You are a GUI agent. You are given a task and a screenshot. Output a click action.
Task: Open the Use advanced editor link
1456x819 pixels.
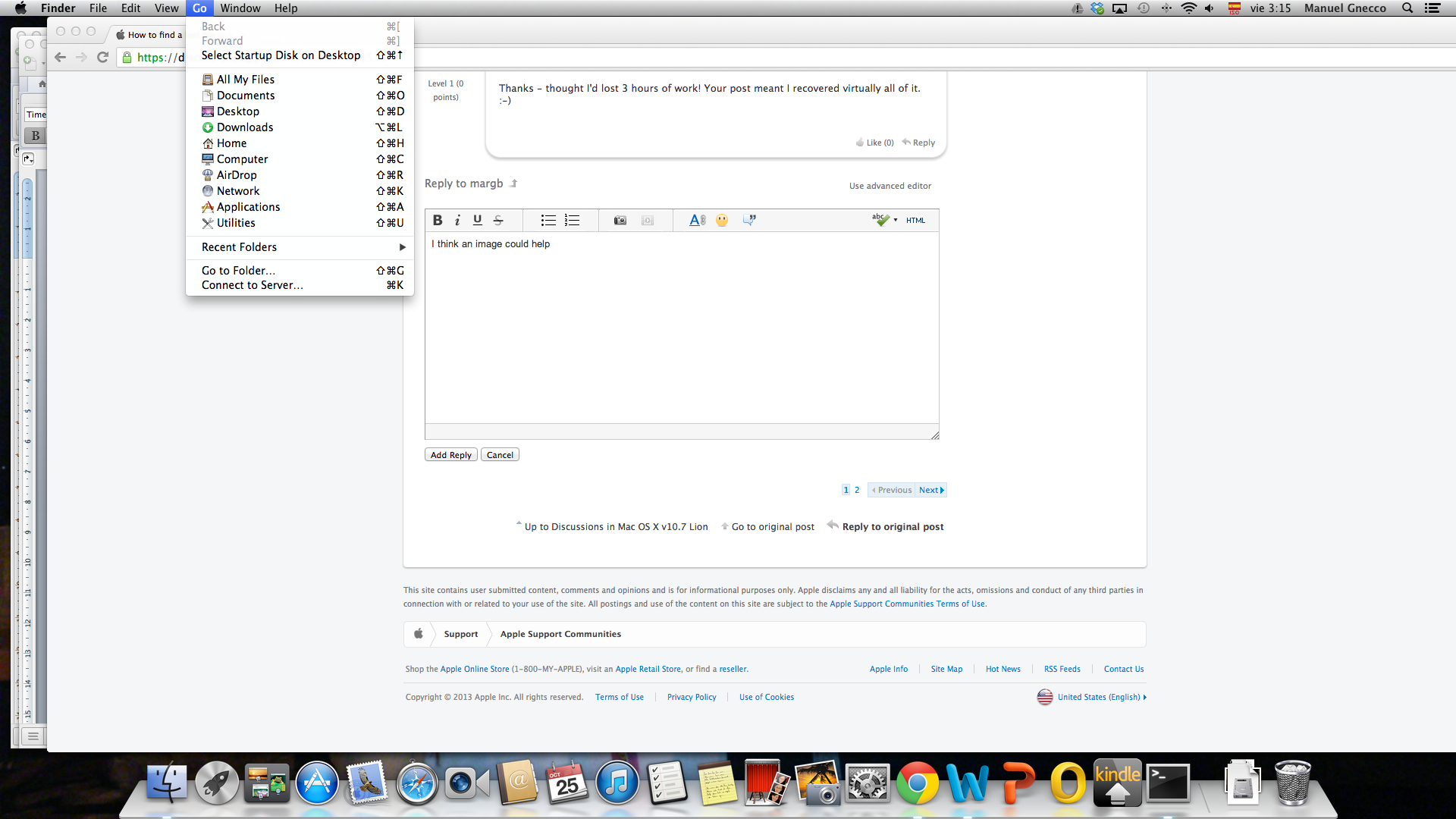pos(890,186)
